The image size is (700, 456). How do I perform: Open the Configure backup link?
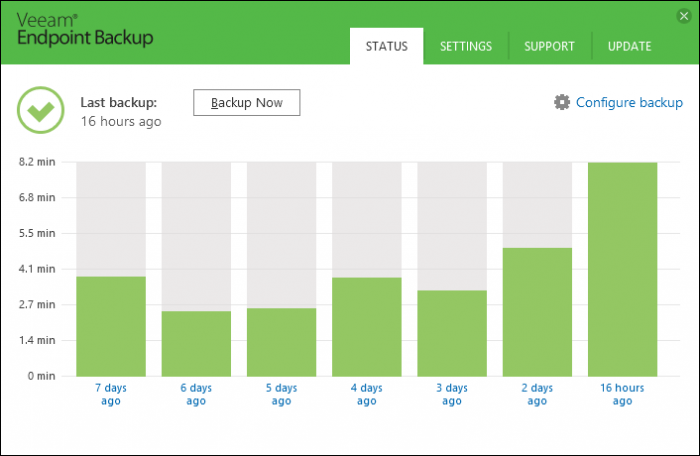pos(629,102)
